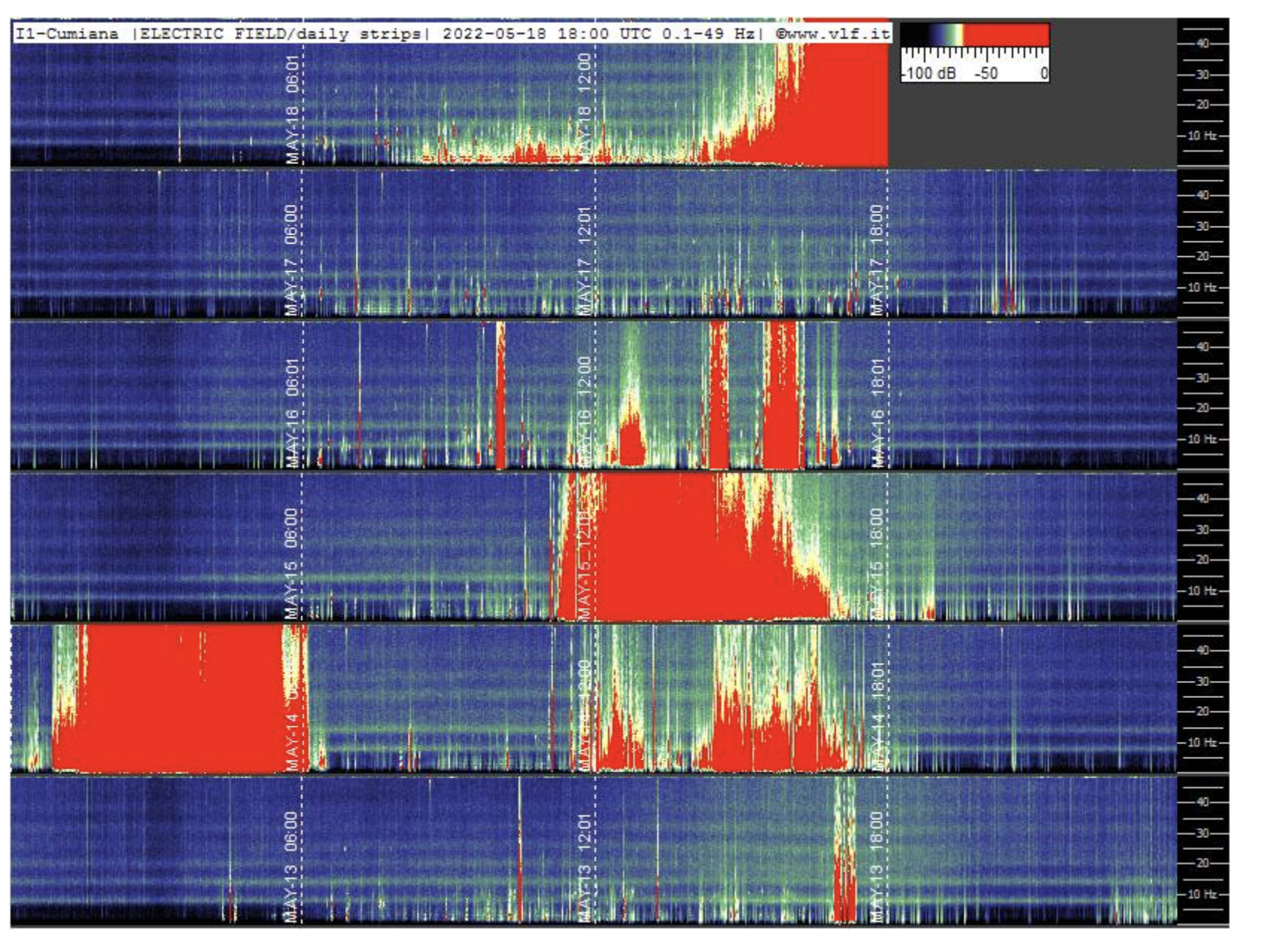Viewport: 1280px width, 952px height.
Task: Select the MAY-14 18:01 time marker
Action: coord(877,716)
